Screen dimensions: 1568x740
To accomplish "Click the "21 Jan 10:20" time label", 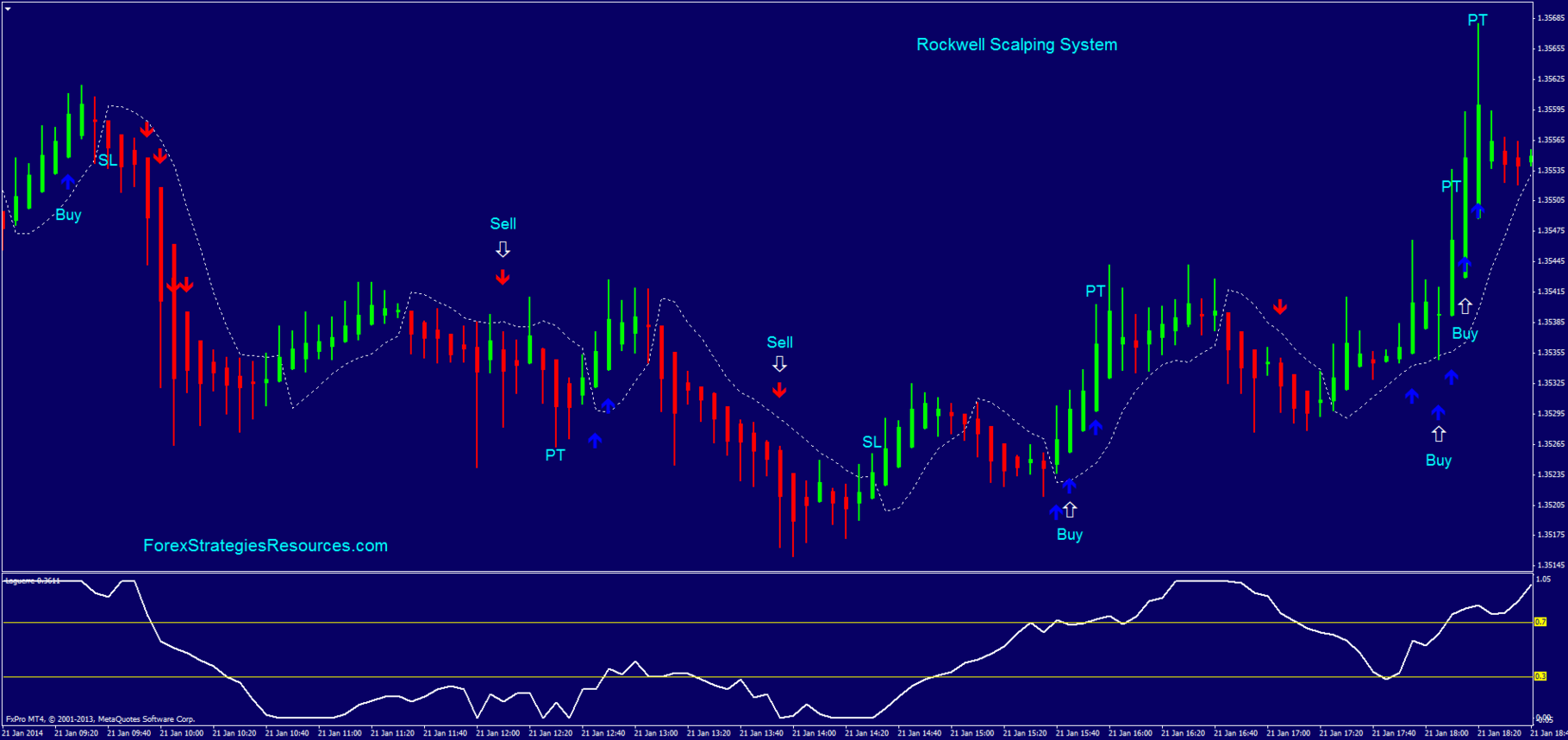I will 234,733.
